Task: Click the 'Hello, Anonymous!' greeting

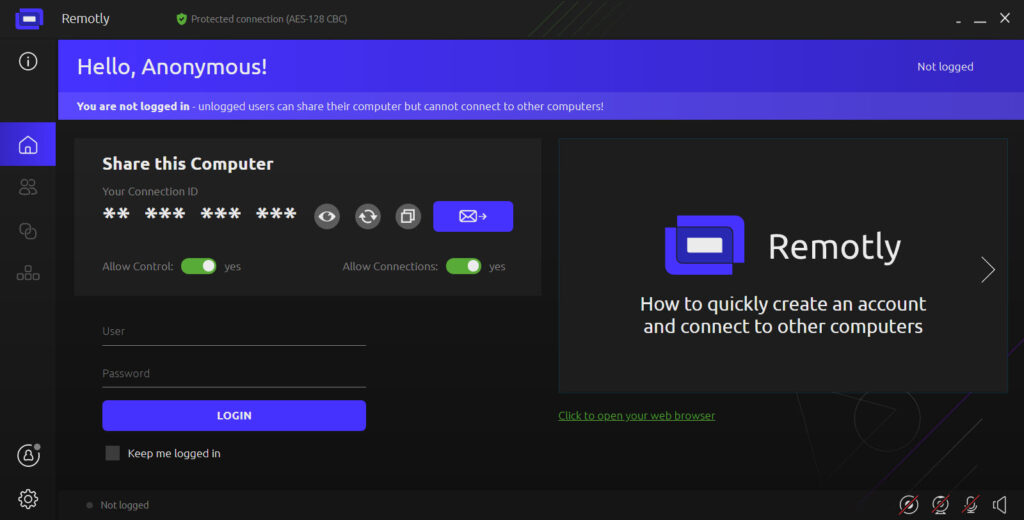Action: click(x=172, y=67)
